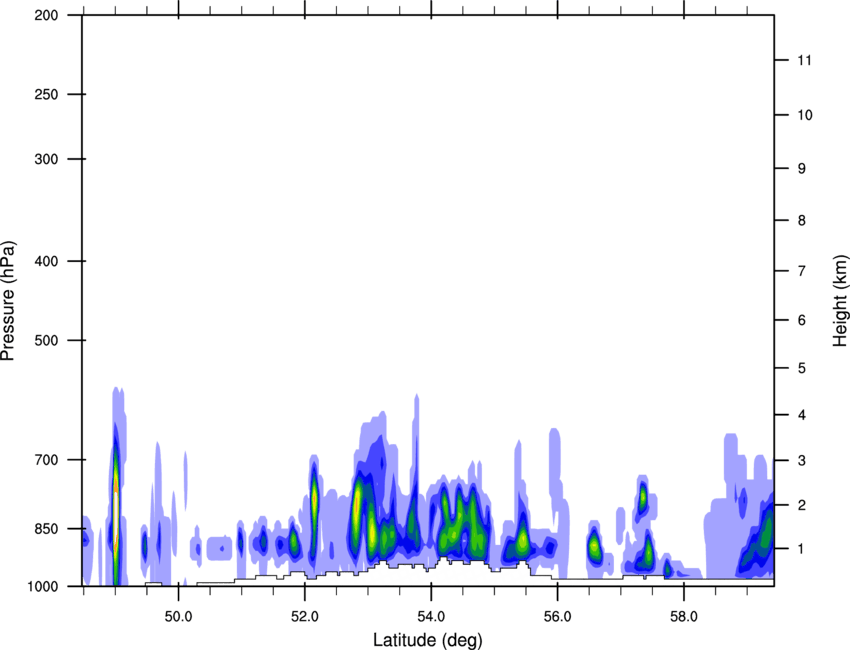This screenshot has height=650, width=850.
Task: Click the 5 km height label
Action: point(802,368)
